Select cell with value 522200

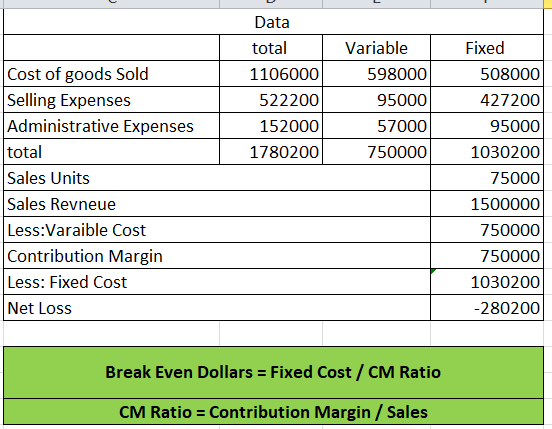[271, 100]
